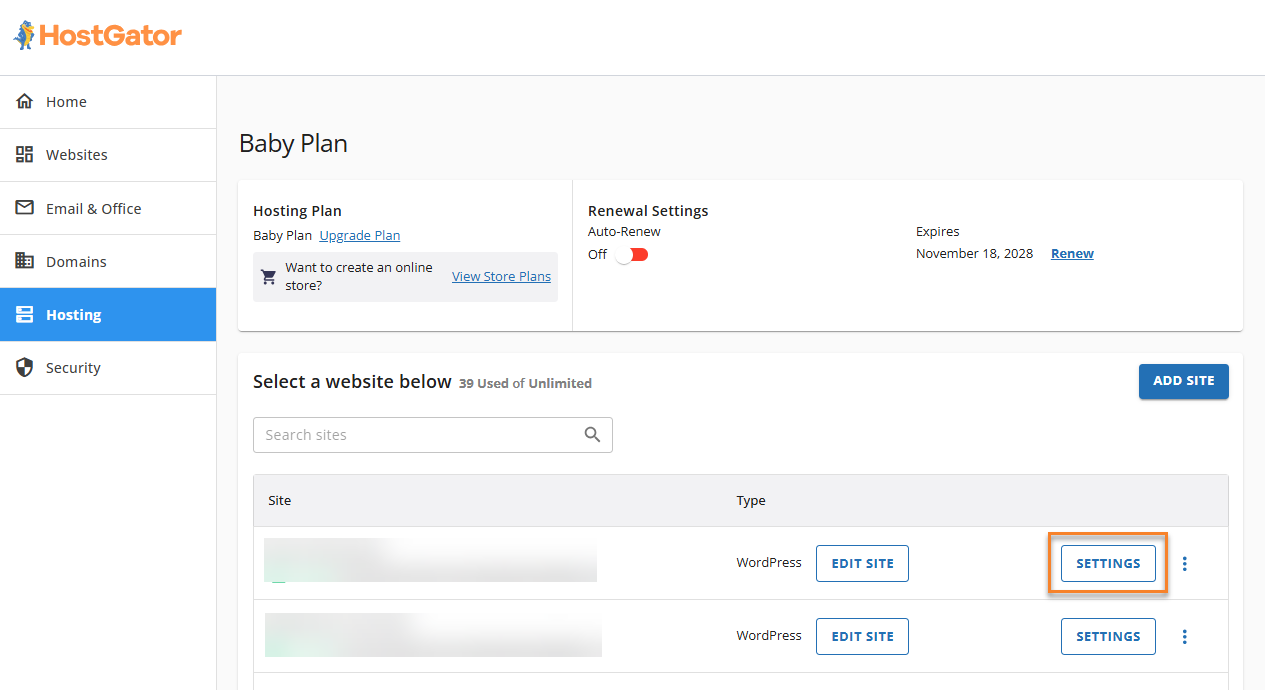Open the Domains menu item
This screenshot has width=1265, height=690.
click(108, 261)
